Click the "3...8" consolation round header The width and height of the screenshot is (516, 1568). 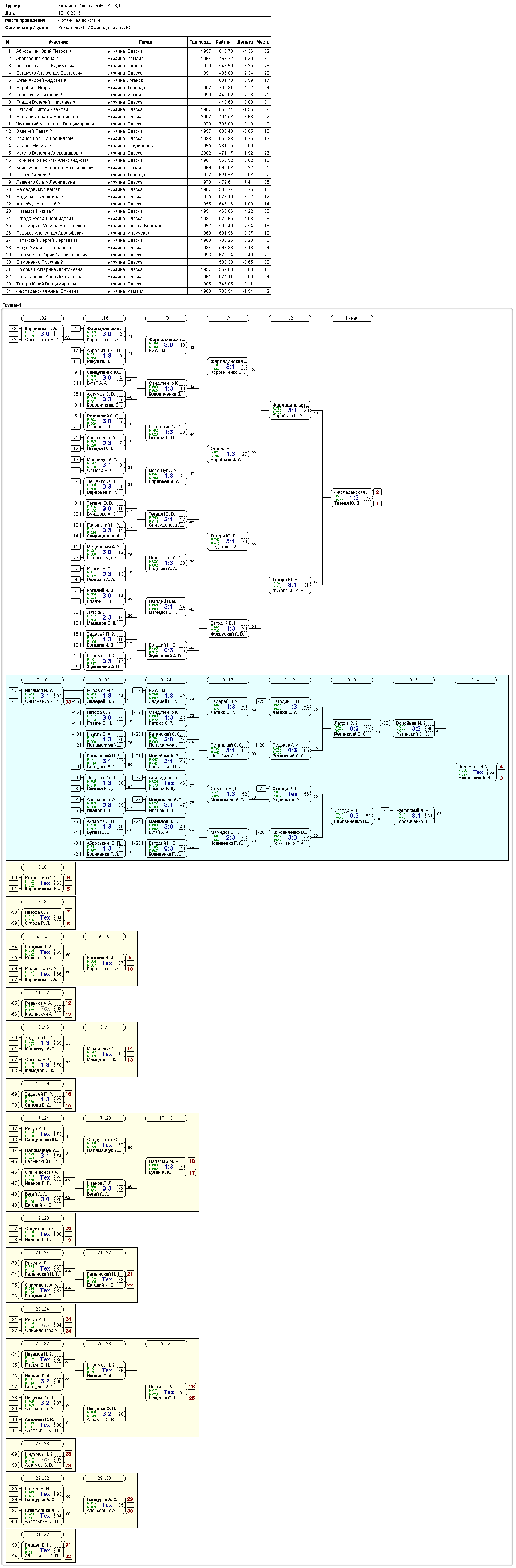tap(352, 680)
